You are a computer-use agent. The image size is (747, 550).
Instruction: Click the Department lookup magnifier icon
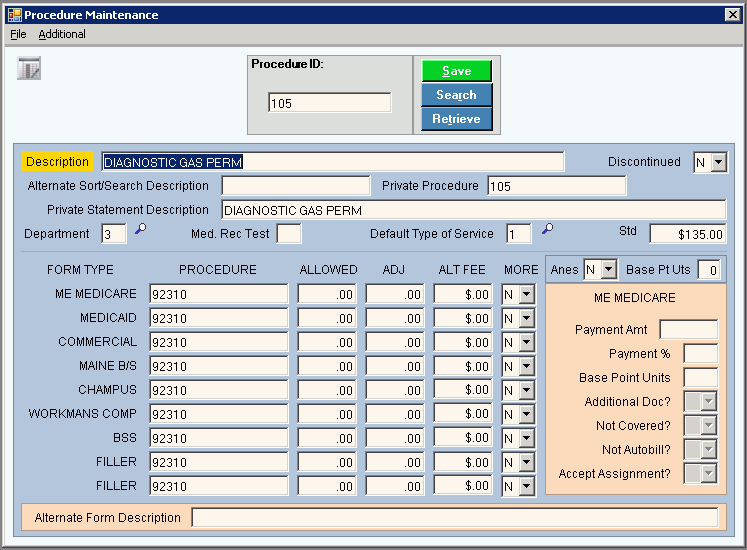(x=140, y=230)
